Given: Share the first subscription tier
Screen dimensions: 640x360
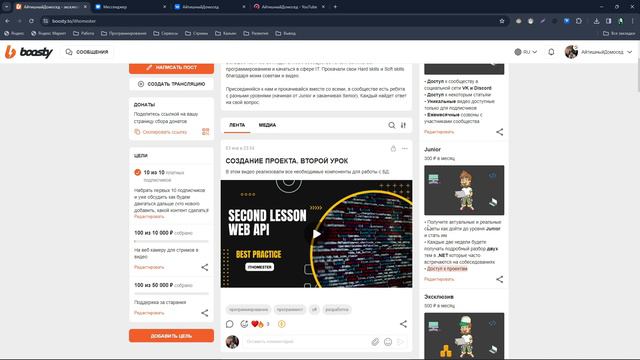Looking at the screenshot, I should coord(500,132).
